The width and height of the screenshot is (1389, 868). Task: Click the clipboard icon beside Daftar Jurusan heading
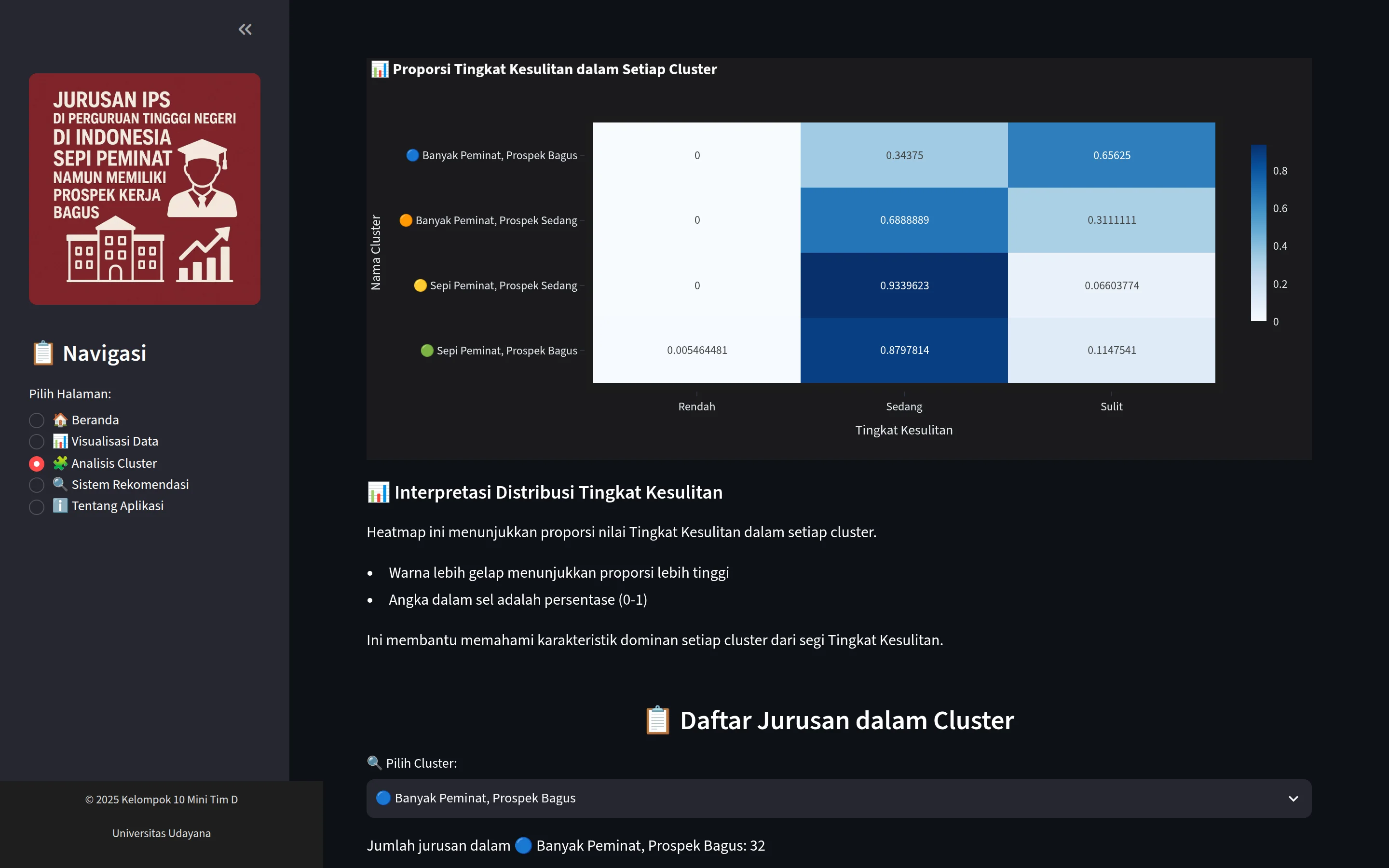tap(658, 720)
